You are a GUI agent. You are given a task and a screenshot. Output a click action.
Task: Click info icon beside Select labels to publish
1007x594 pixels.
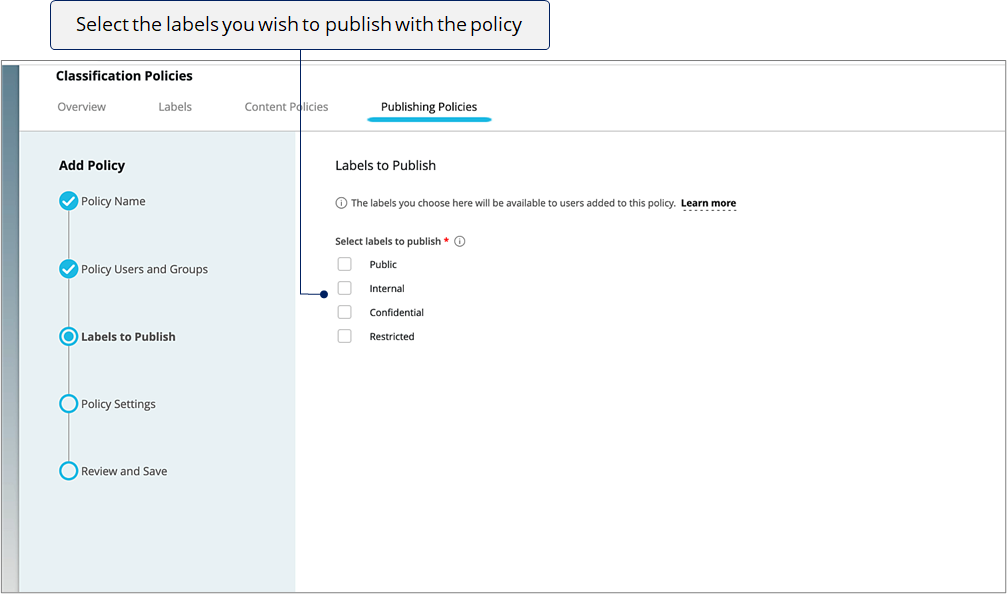point(460,241)
